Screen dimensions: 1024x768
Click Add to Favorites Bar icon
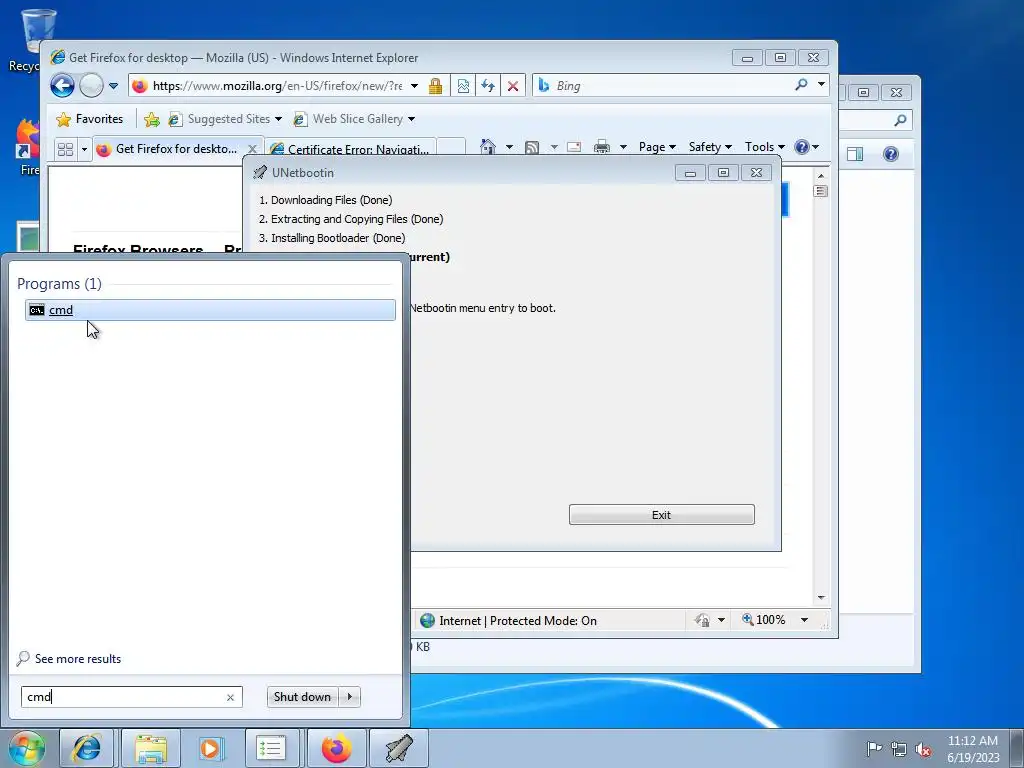tap(152, 119)
